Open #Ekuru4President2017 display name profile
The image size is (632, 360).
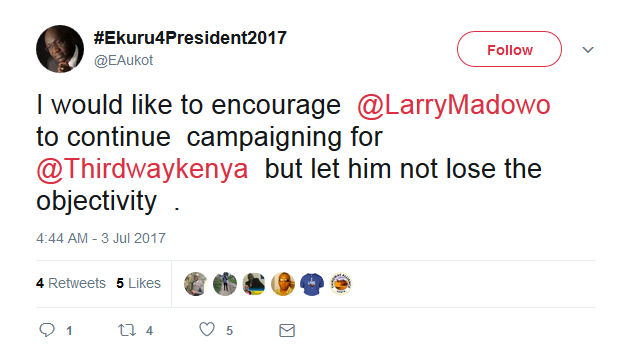(190, 38)
